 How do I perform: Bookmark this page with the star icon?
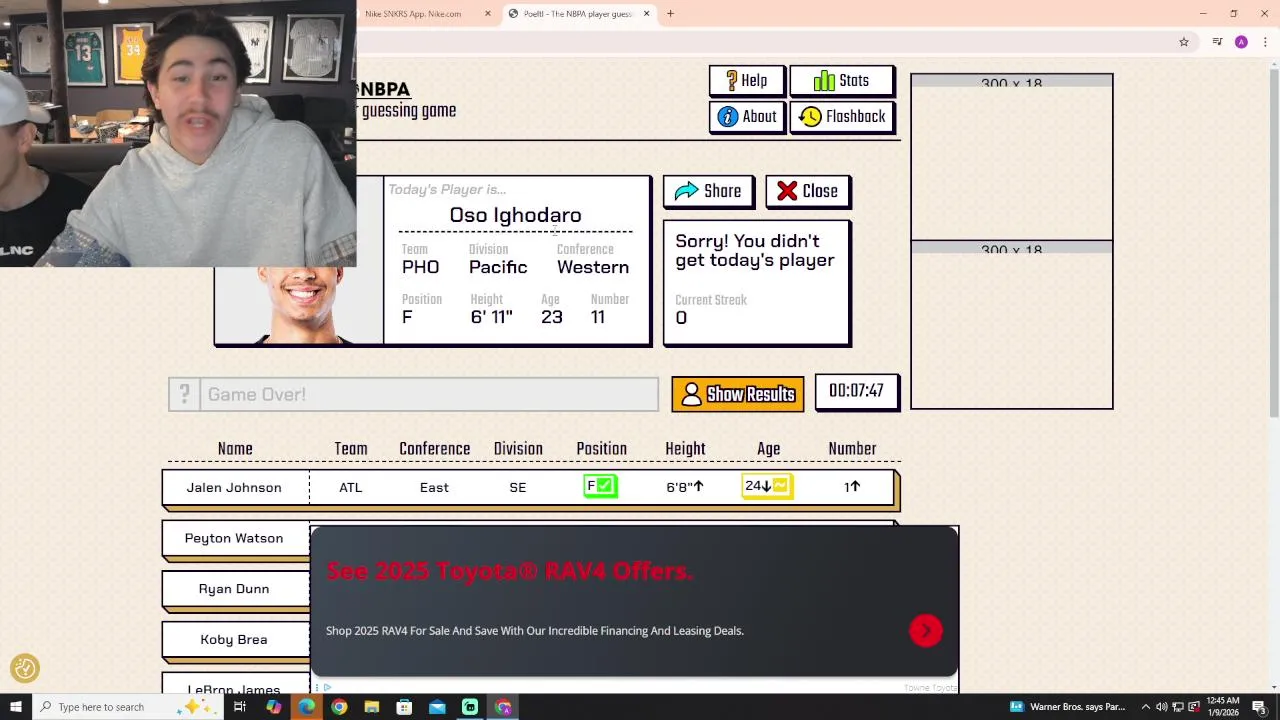[x=1184, y=42]
